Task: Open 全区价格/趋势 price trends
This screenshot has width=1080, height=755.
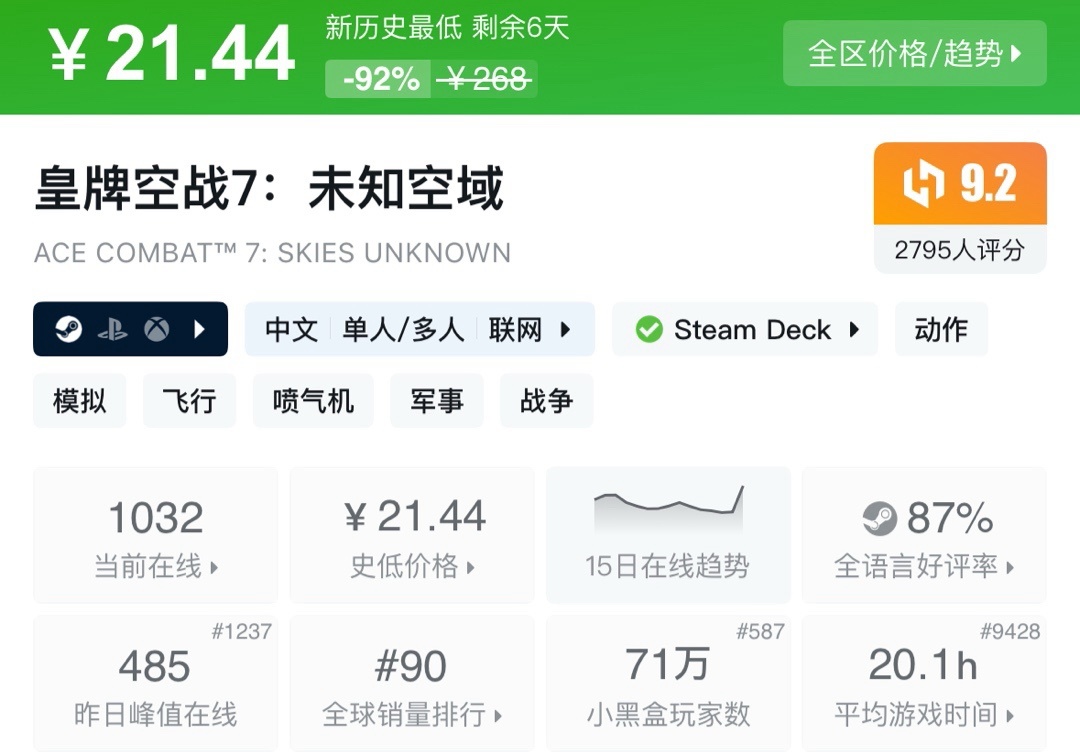Action: pyautogui.click(x=914, y=53)
